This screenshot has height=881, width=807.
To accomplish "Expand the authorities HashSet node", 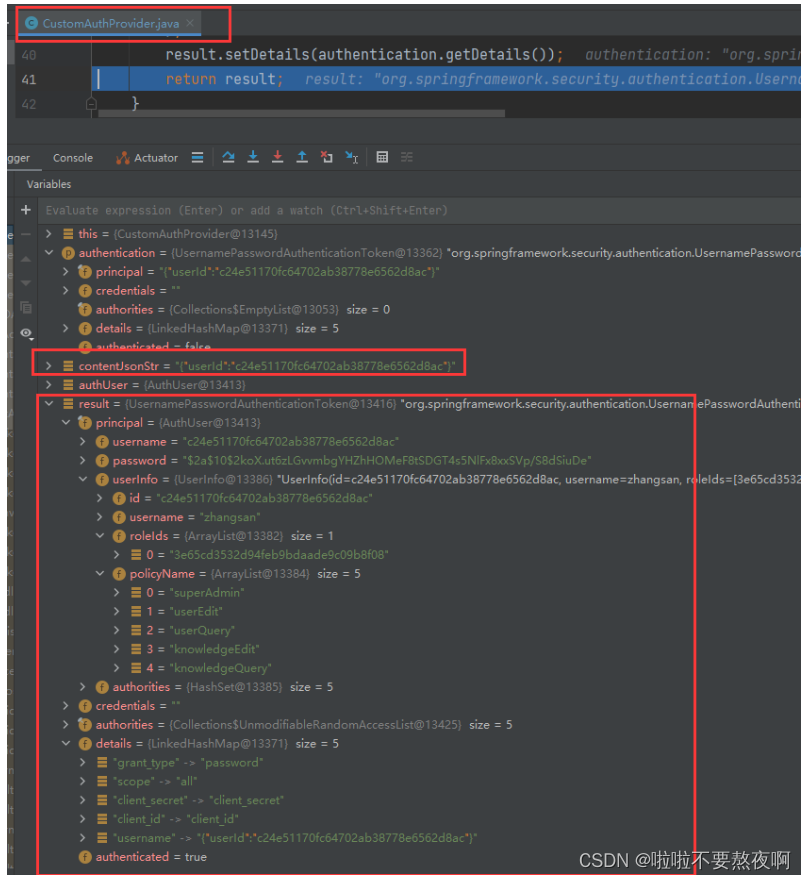I will [83, 686].
